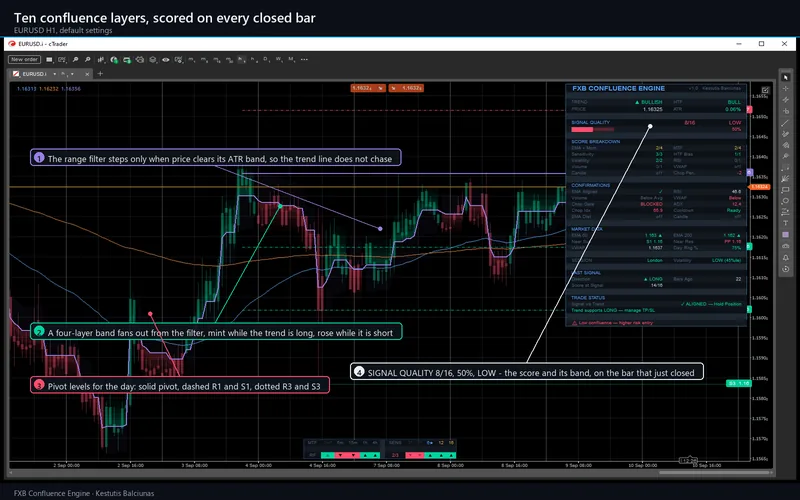Click the SCORE BREAKDOWN section label
The image size is (800, 500).
[595, 141]
